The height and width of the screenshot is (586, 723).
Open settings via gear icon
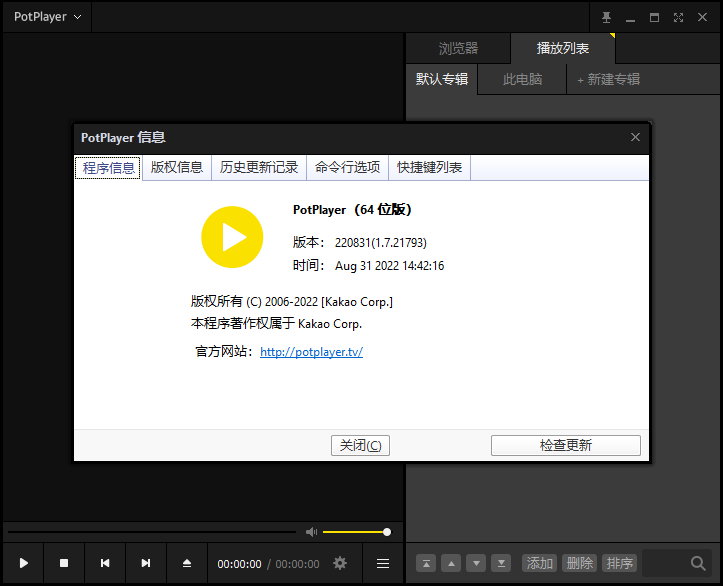click(x=340, y=563)
